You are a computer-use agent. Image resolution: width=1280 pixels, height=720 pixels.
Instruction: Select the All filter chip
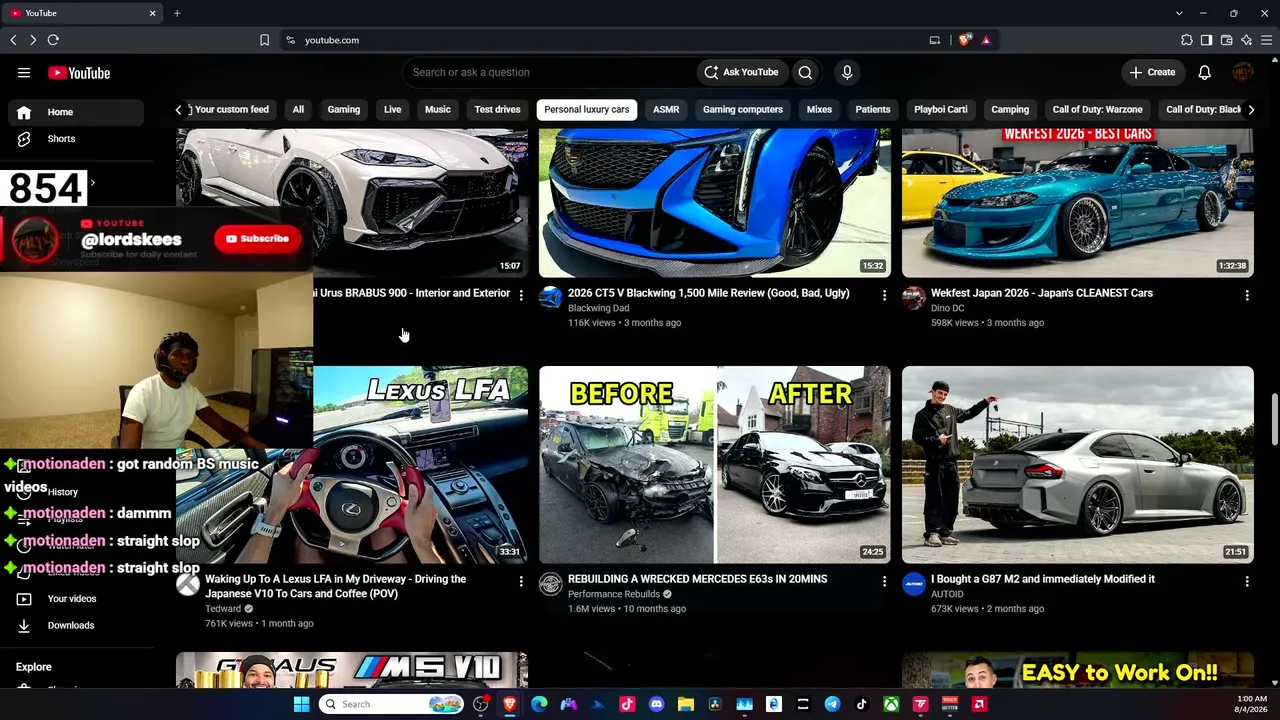coord(298,109)
